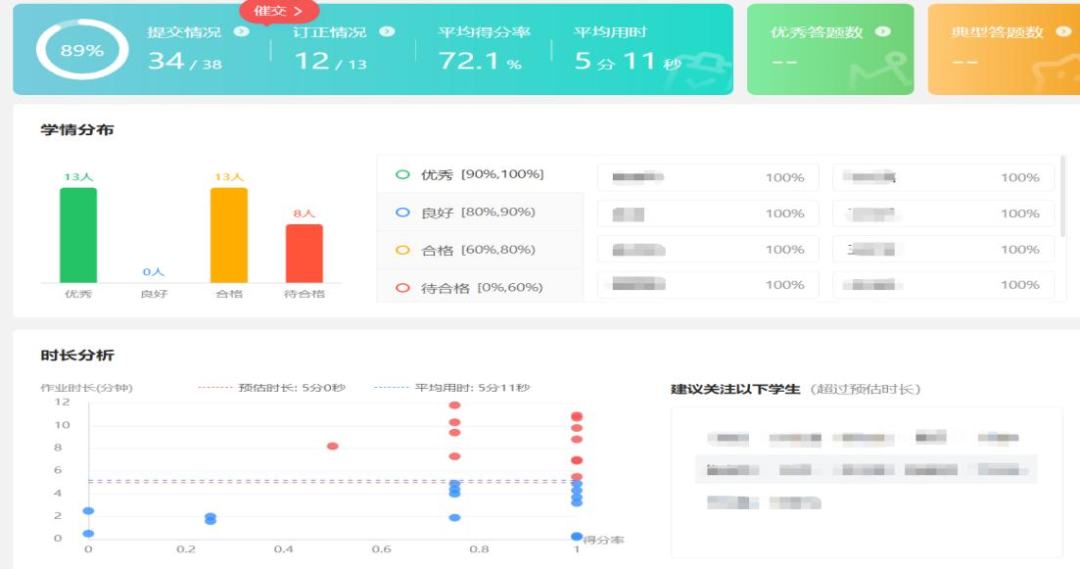Screen dimensions: 1080x569
Task: Click the green 优秀 bar with 13人
Action: click(78, 235)
